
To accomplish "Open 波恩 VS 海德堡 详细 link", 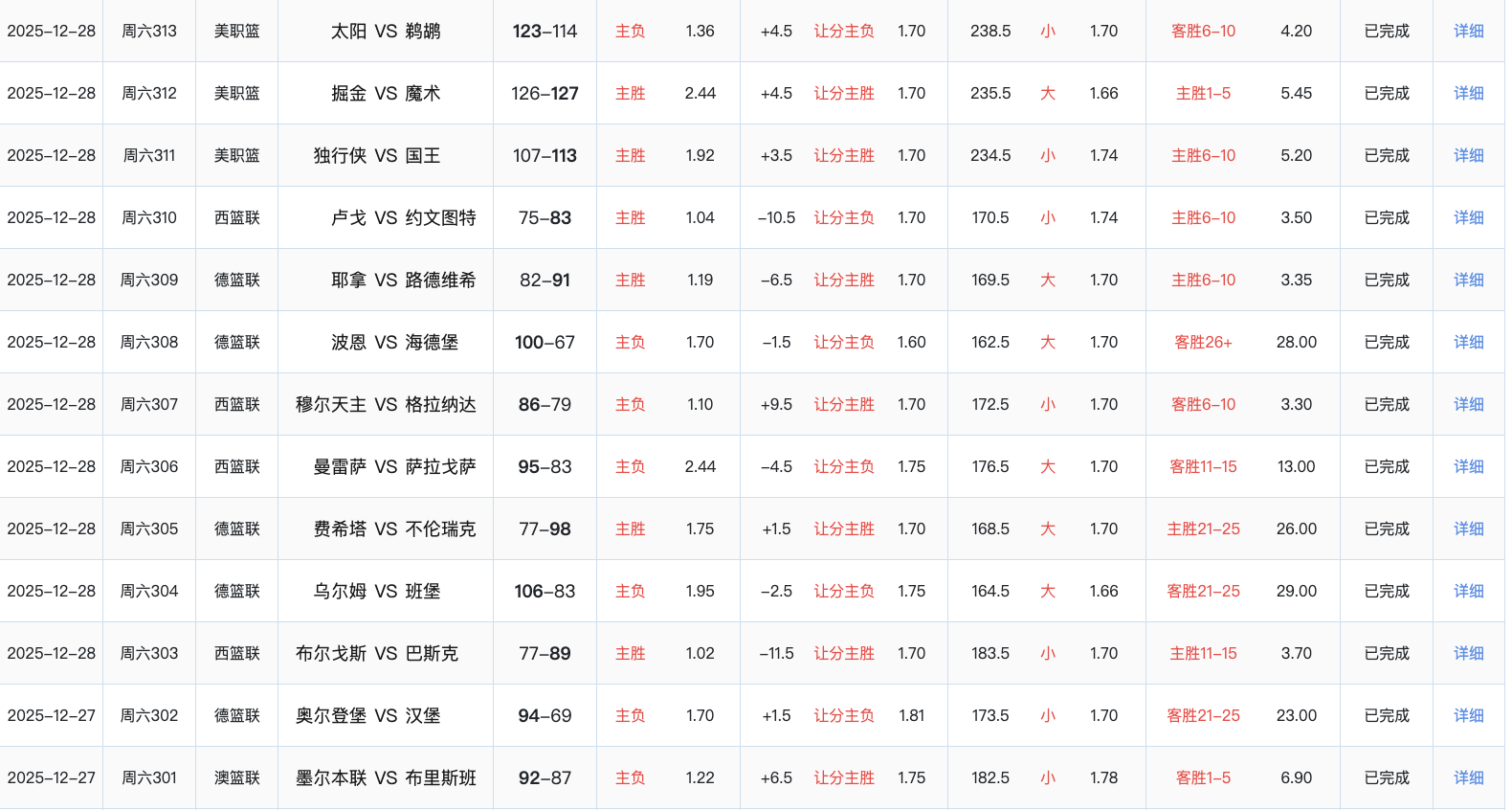I will click(x=1468, y=342).
